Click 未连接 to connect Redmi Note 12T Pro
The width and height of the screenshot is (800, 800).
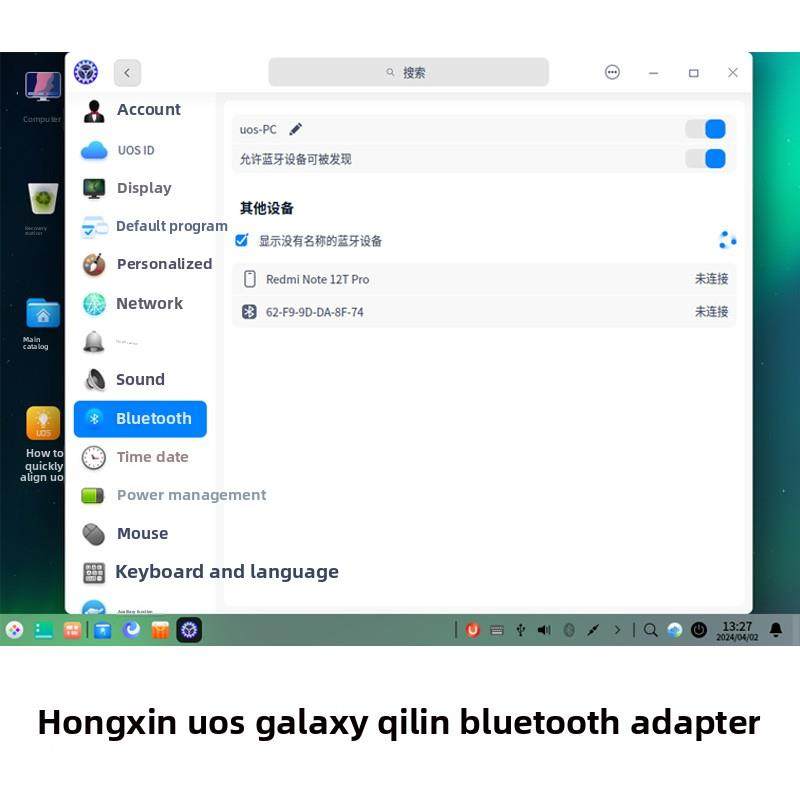pyautogui.click(x=711, y=279)
